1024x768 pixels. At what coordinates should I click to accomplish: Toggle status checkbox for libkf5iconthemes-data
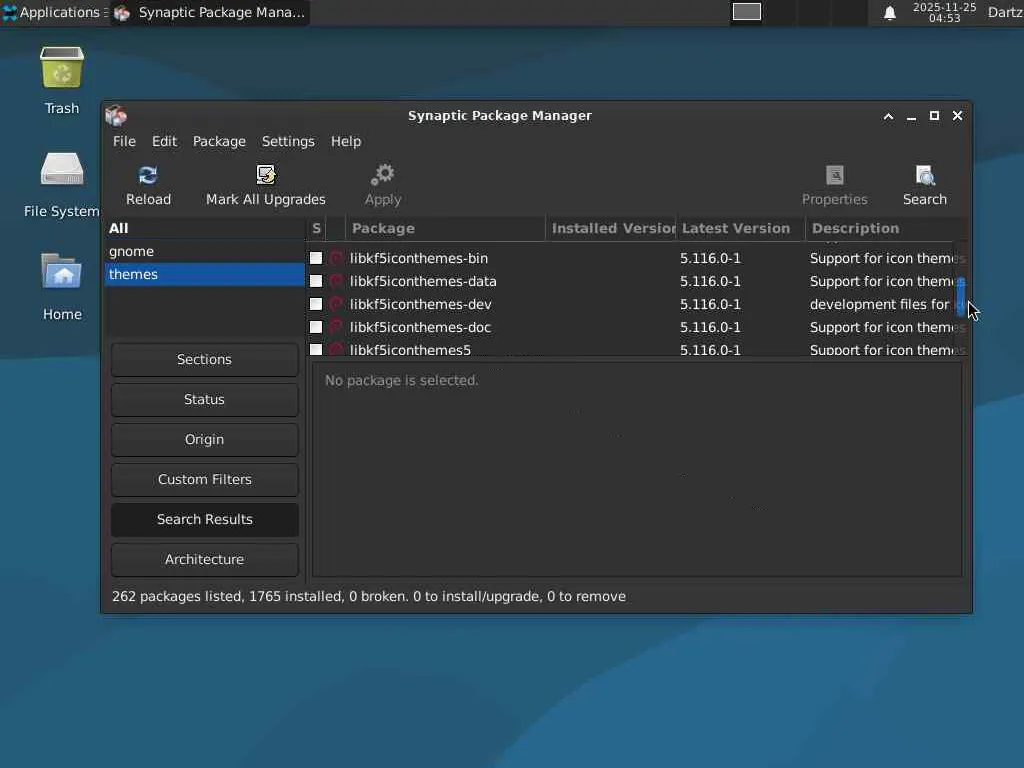click(x=316, y=281)
